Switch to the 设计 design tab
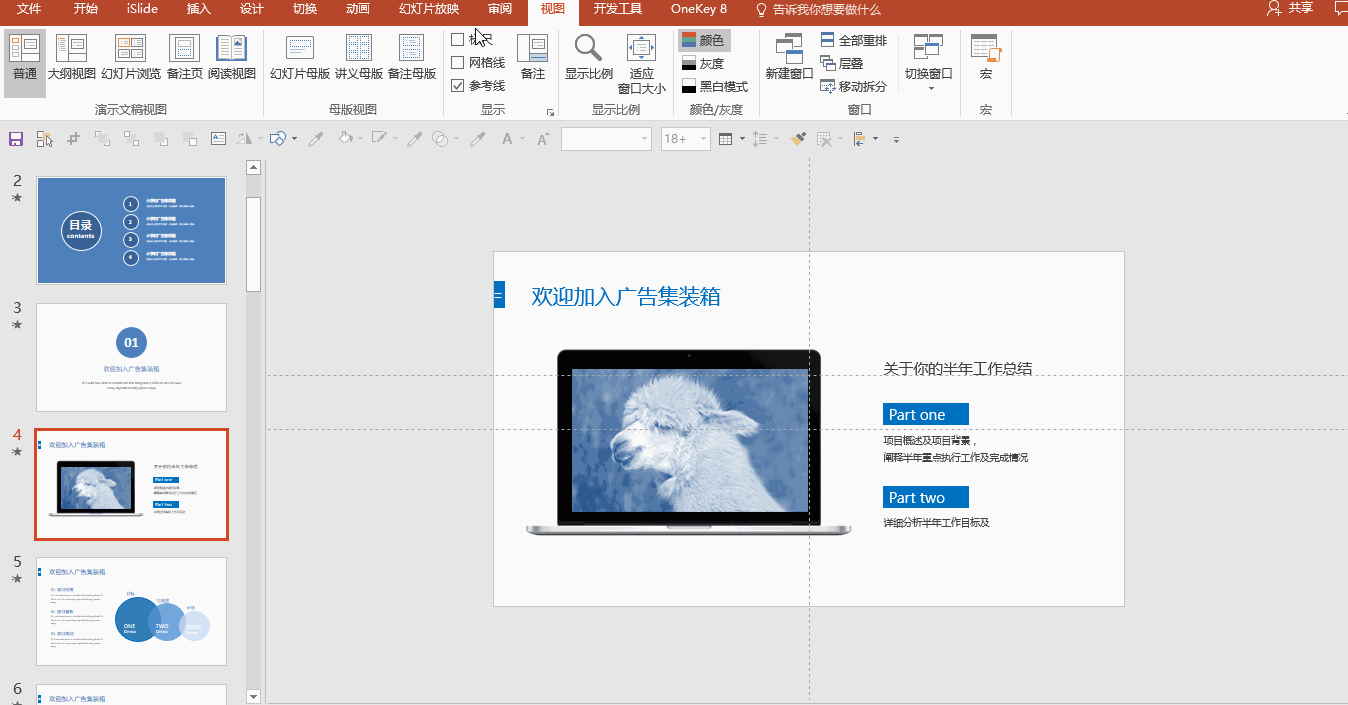 252,9
